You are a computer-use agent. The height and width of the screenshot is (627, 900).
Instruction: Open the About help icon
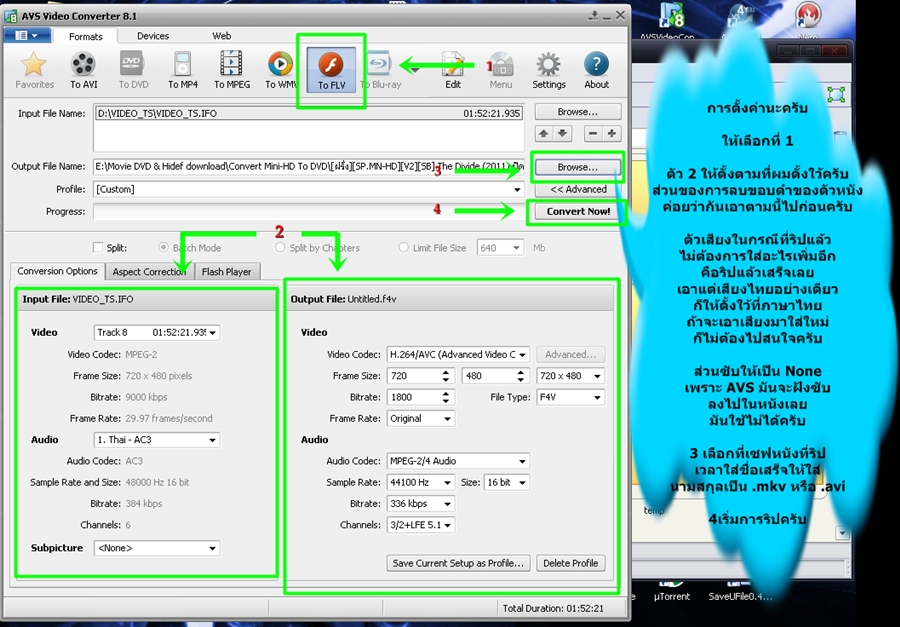pyautogui.click(x=596, y=70)
